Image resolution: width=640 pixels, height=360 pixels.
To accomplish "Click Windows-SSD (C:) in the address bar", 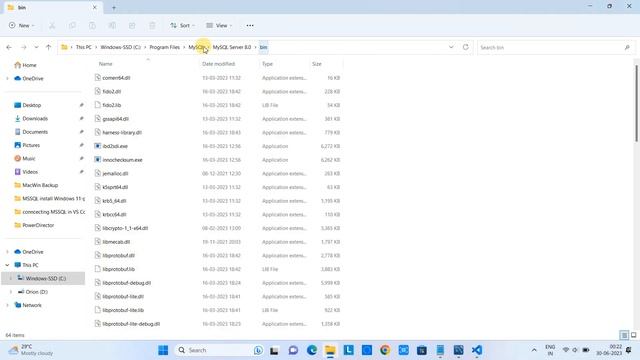I will coord(120,47).
